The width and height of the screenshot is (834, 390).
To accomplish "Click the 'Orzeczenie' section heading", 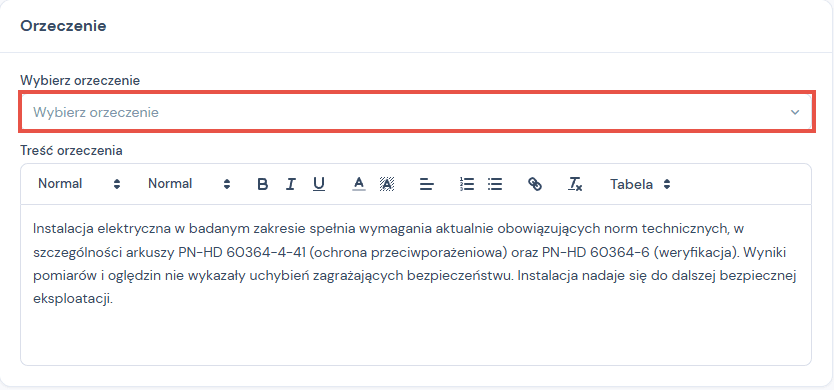I will pos(63,26).
